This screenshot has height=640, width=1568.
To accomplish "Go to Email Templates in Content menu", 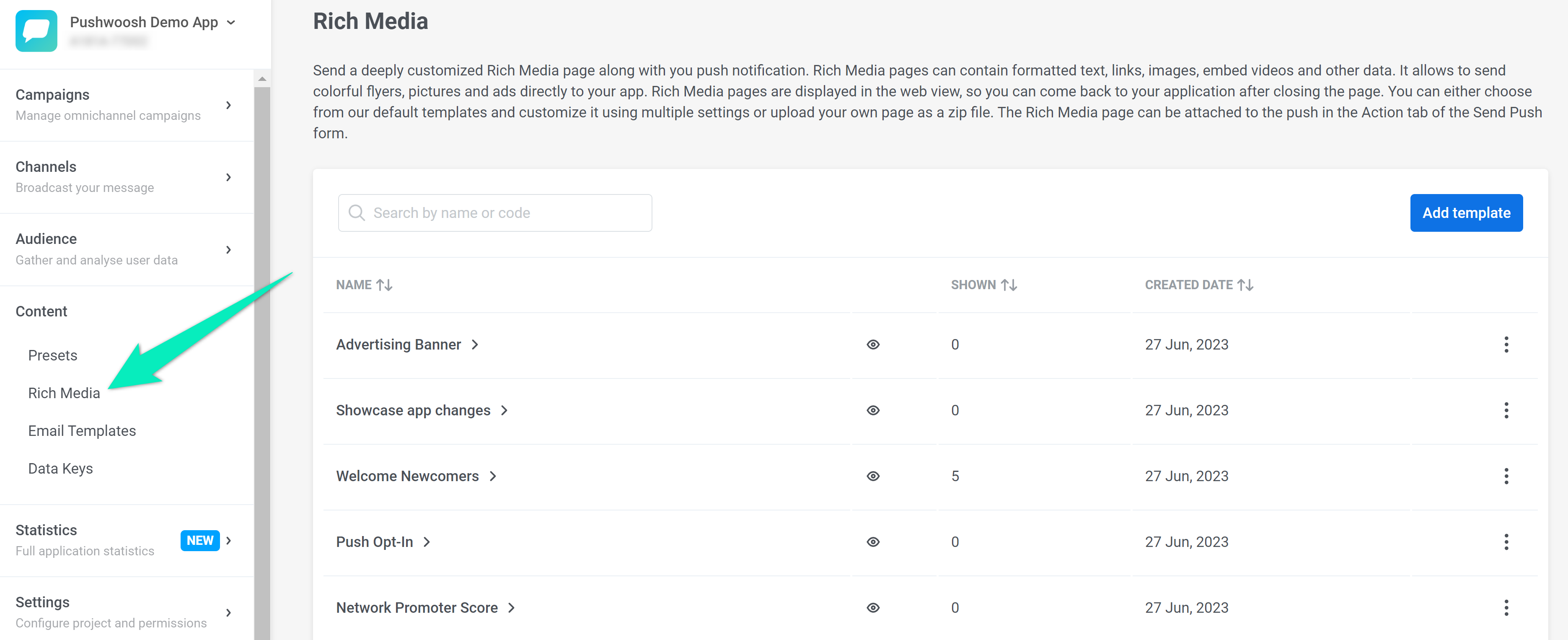I will (82, 431).
